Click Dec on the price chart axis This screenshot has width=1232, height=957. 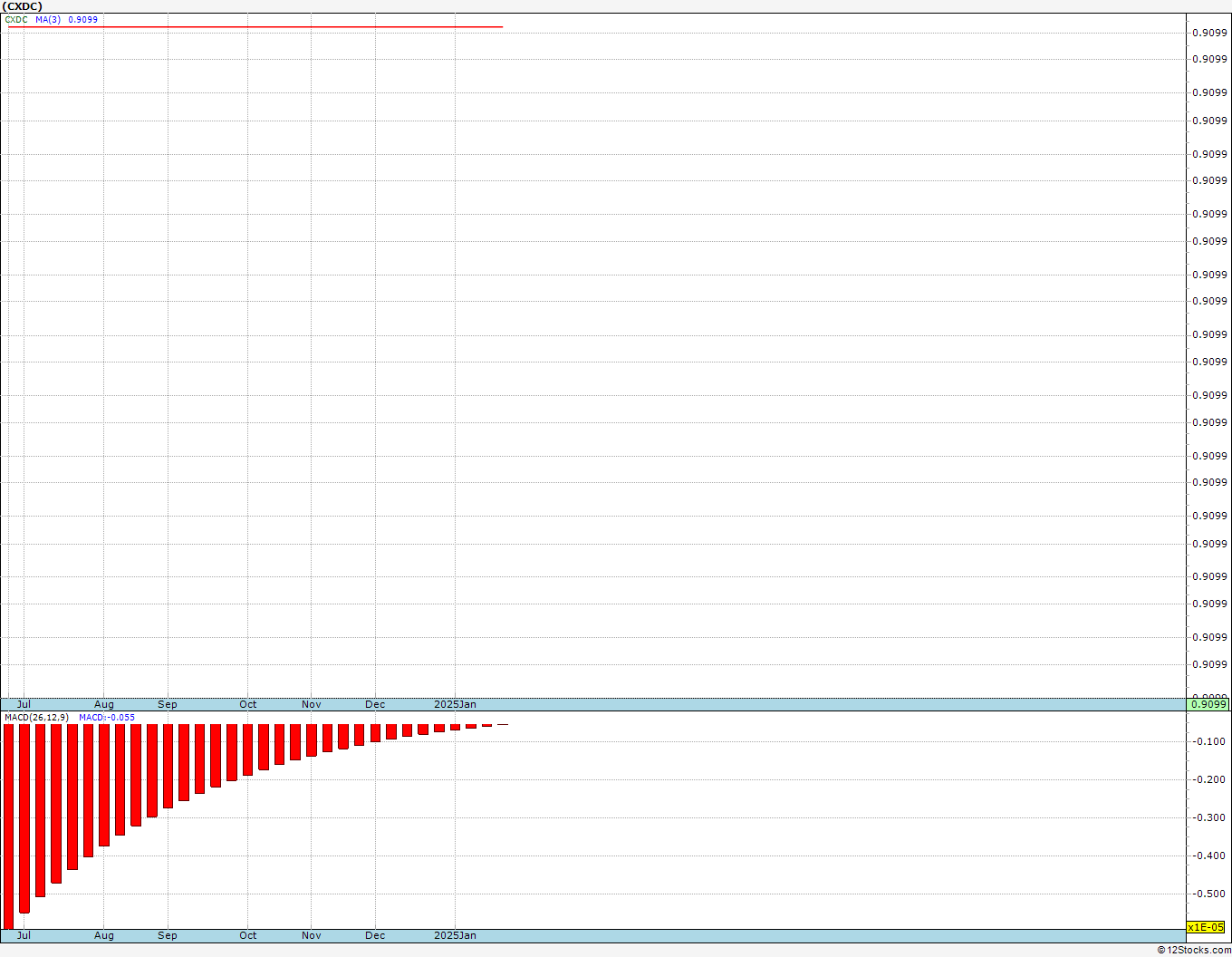[375, 704]
